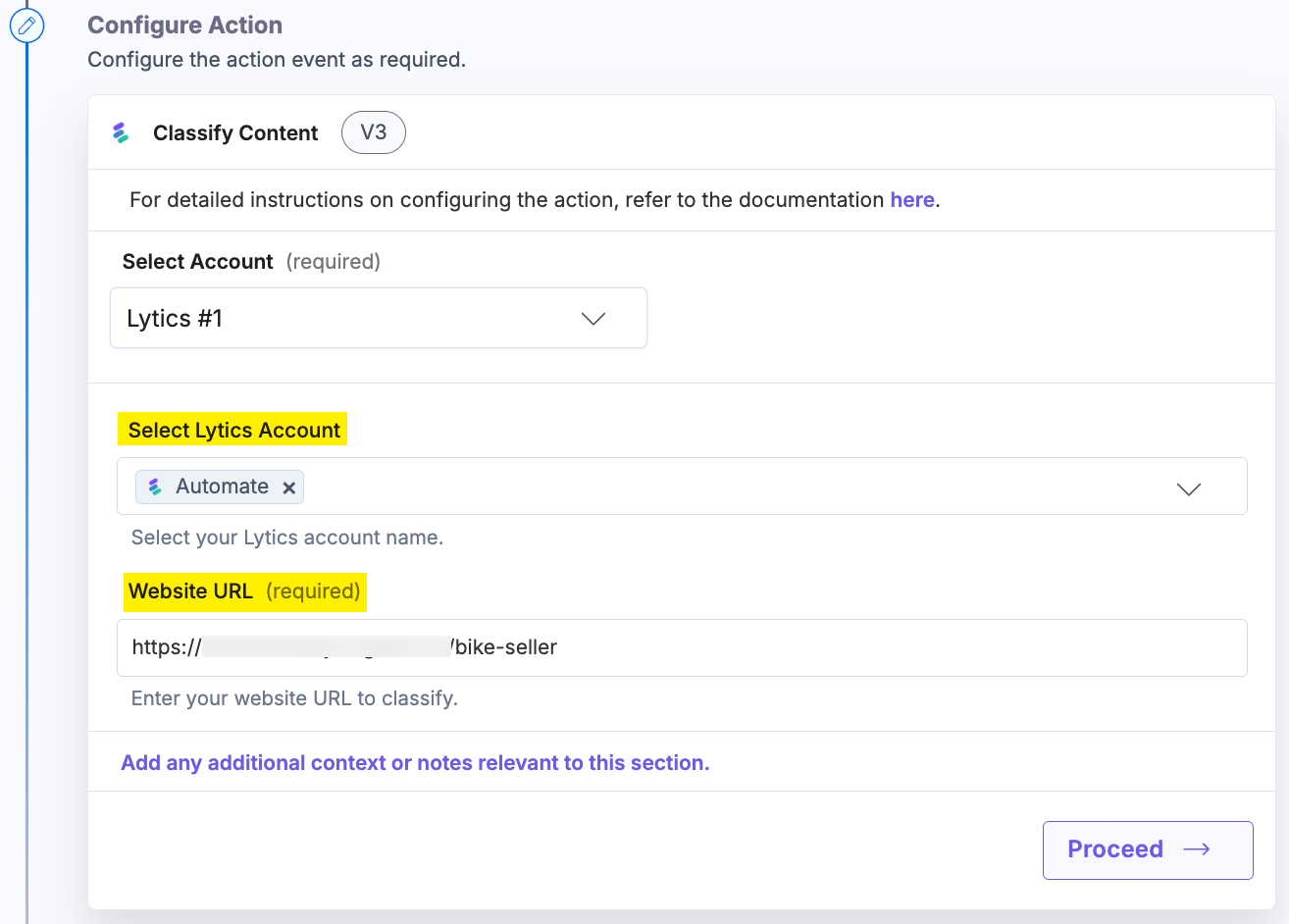
Task: Click the Lytics icon in Automate tag
Action: click(x=155, y=487)
